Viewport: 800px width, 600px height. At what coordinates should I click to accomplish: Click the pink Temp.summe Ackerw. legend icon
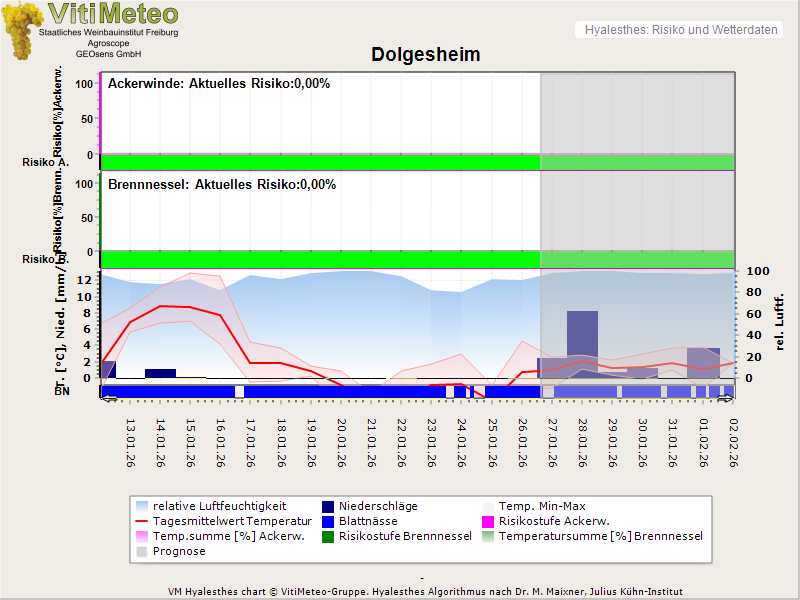tap(142, 536)
